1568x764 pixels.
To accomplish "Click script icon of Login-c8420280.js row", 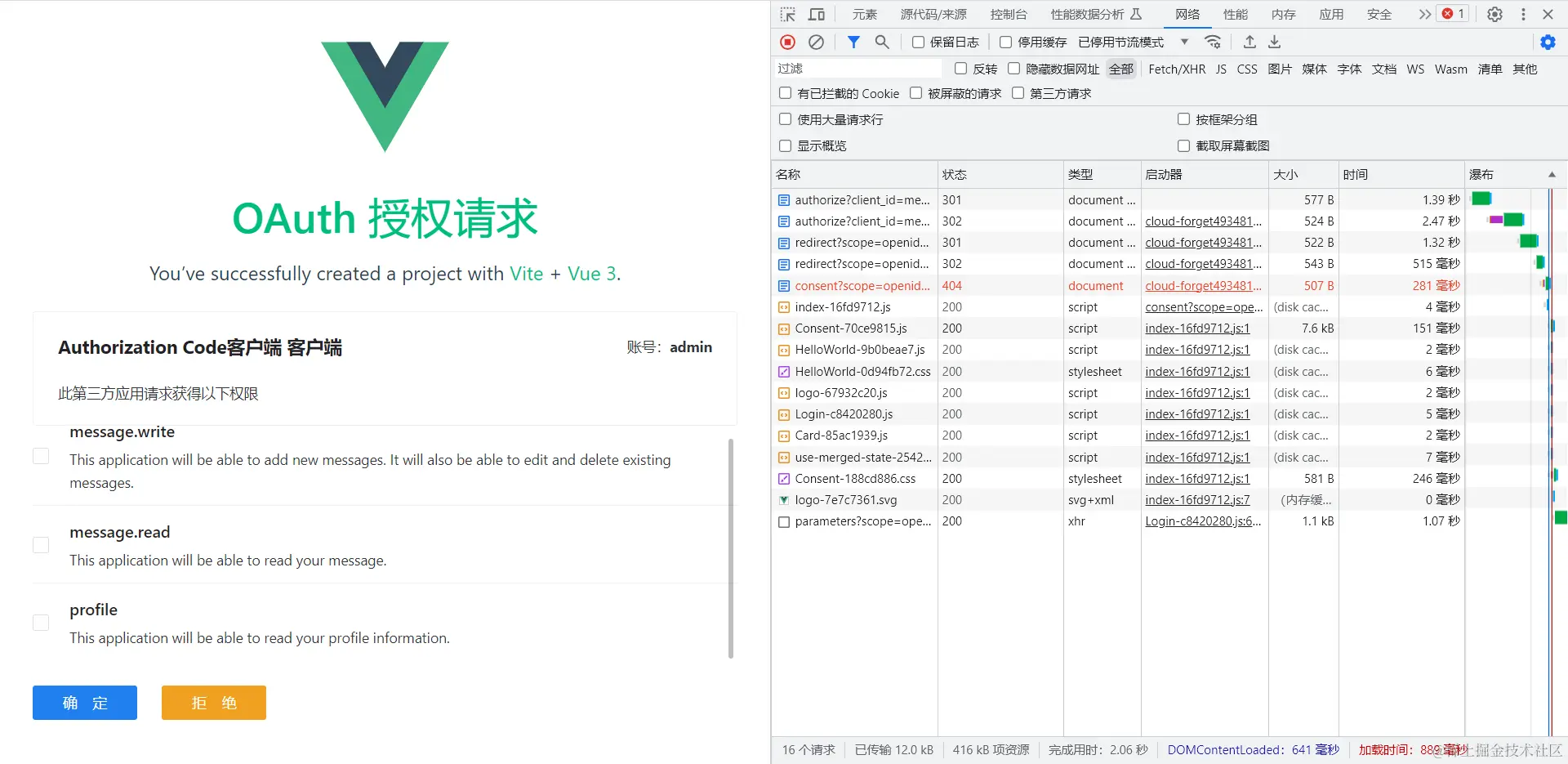I will [784, 414].
